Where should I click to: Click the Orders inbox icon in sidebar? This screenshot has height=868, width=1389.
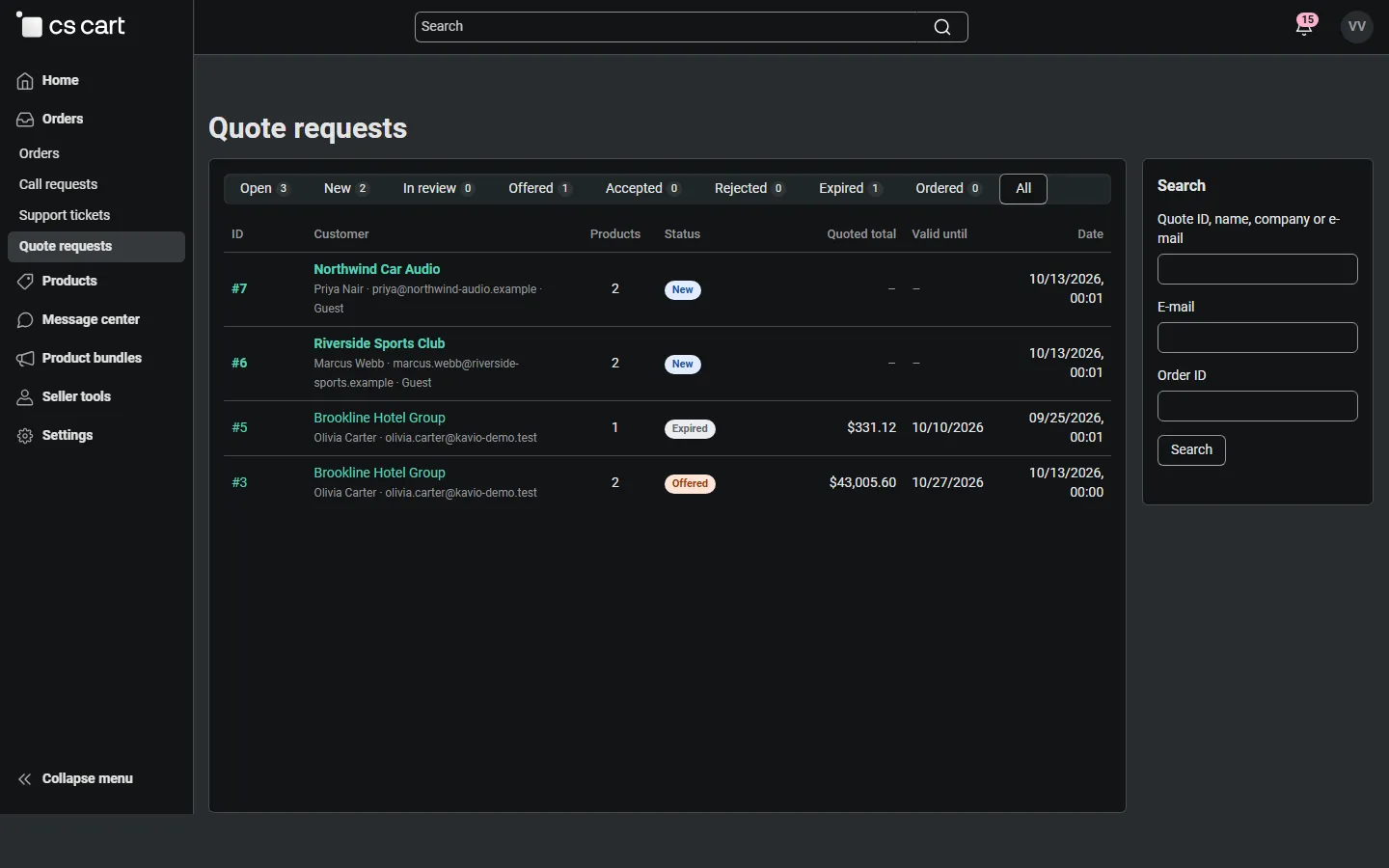pos(25,120)
